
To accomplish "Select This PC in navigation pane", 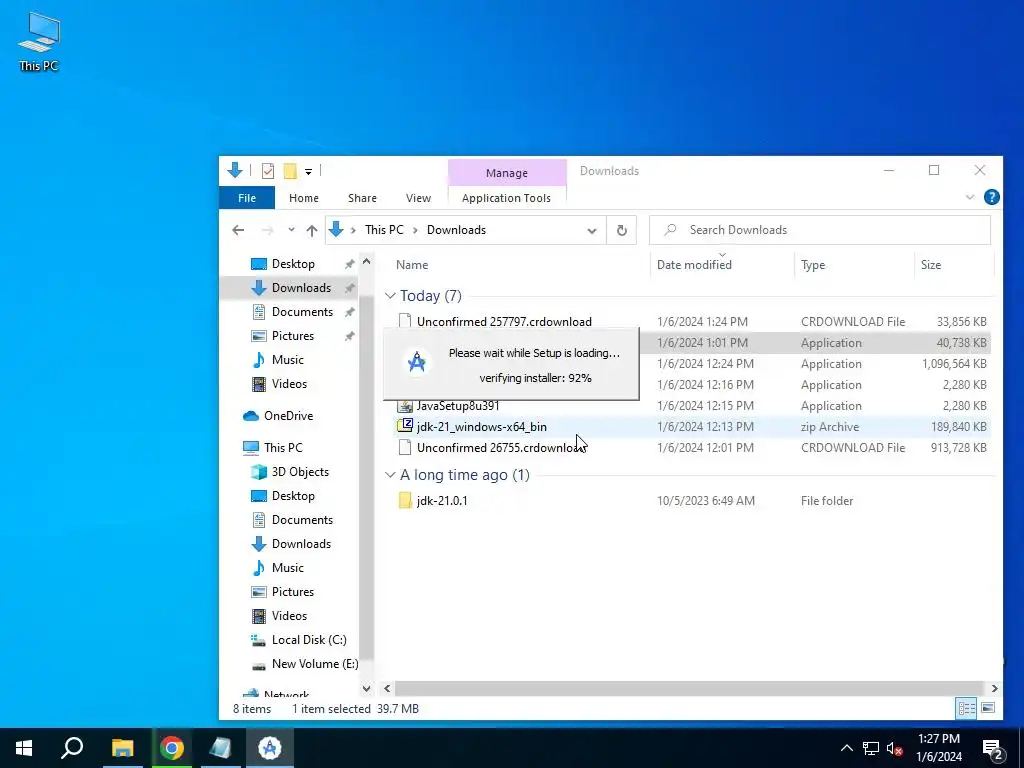I will pyautogui.click(x=283, y=448).
